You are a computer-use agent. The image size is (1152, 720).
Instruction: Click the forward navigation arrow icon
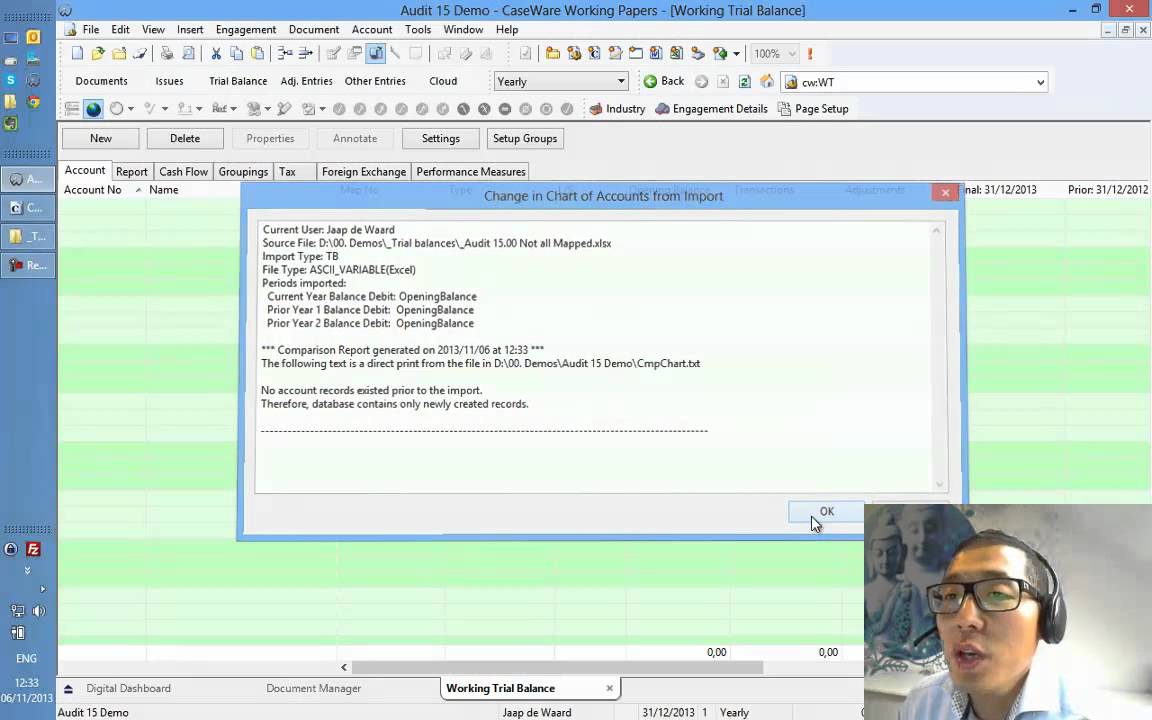(x=702, y=82)
